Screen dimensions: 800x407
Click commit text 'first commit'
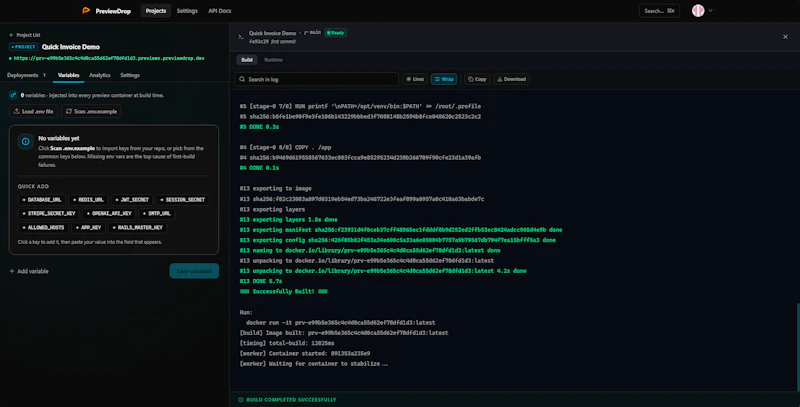(283, 42)
